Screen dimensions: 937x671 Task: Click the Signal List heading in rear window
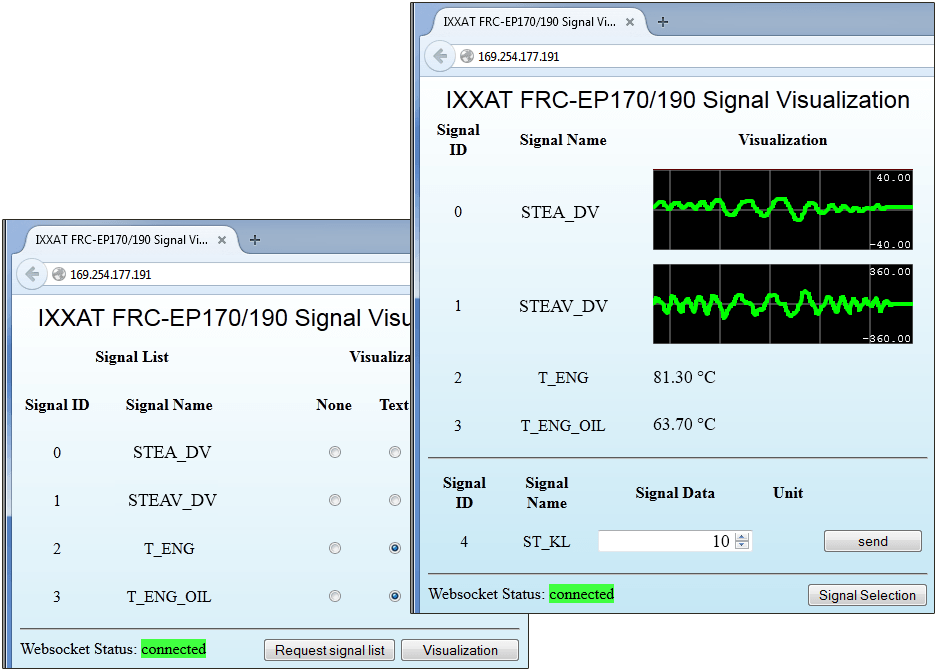click(x=132, y=357)
